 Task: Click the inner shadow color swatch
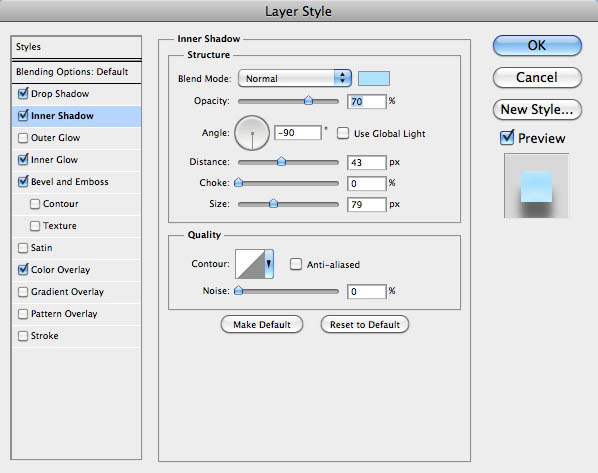(374, 79)
